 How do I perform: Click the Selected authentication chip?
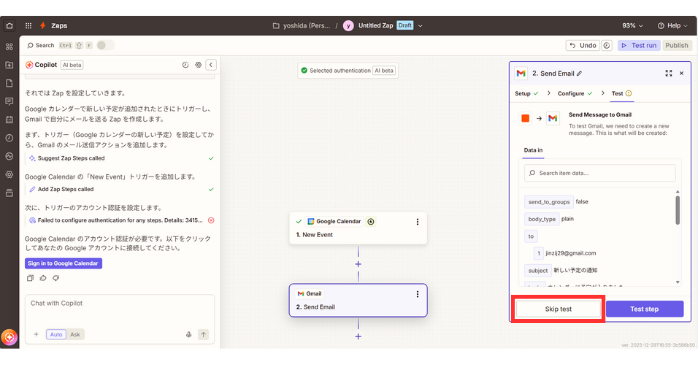coord(348,70)
